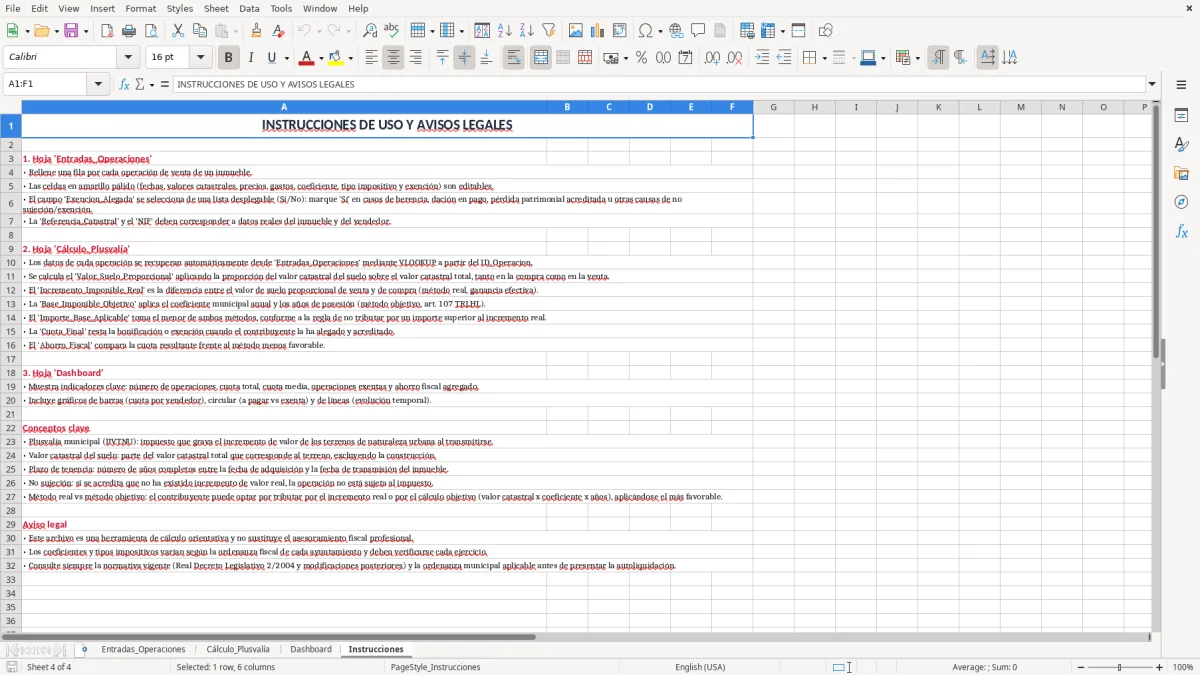This screenshot has width=1200, height=675.
Task: Toggle Center Vertically alignment
Action: point(464,58)
